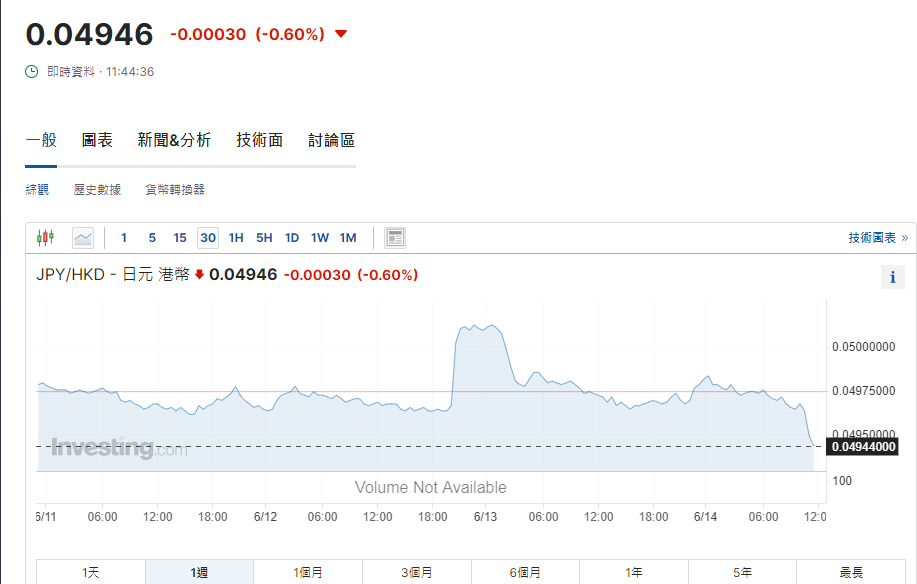Screen dimensions: 917x584
Task: Click the red down arrow next to price change
Action: [341, 34]
